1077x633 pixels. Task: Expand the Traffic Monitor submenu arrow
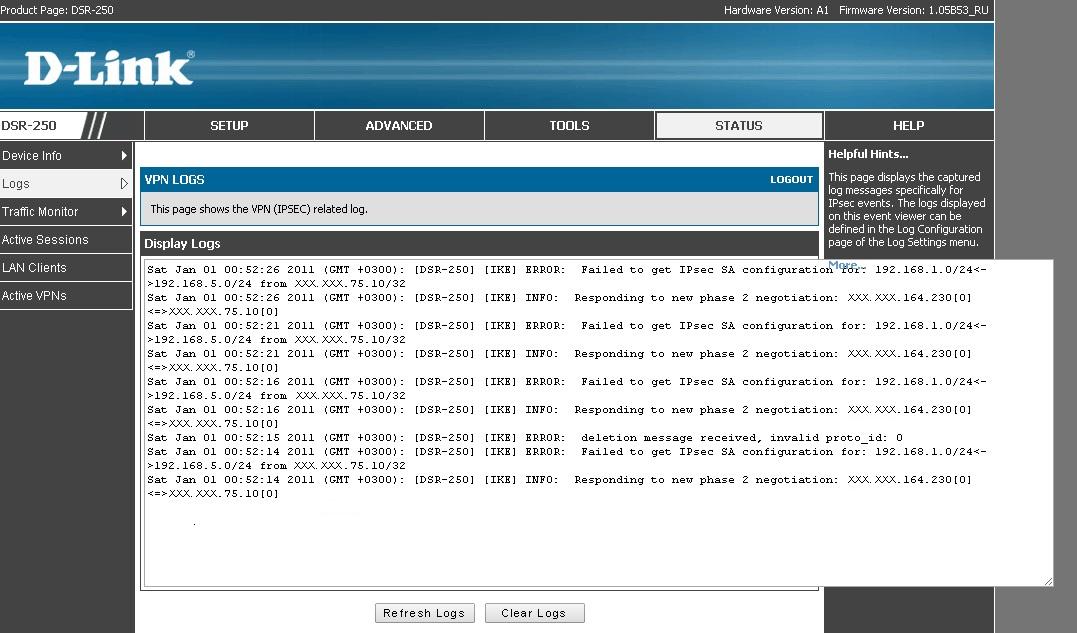[x=124, y=211]
